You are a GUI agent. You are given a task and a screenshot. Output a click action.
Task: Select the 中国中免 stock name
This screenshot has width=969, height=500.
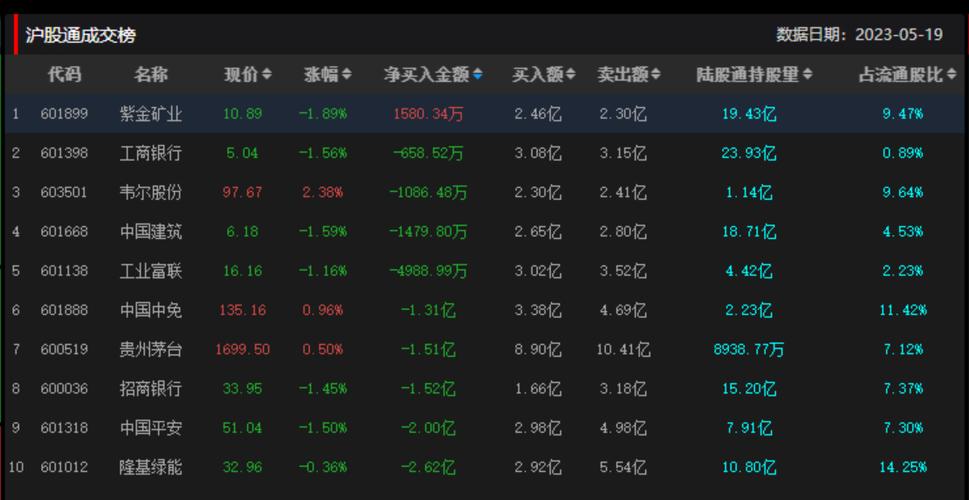[151, 310]
